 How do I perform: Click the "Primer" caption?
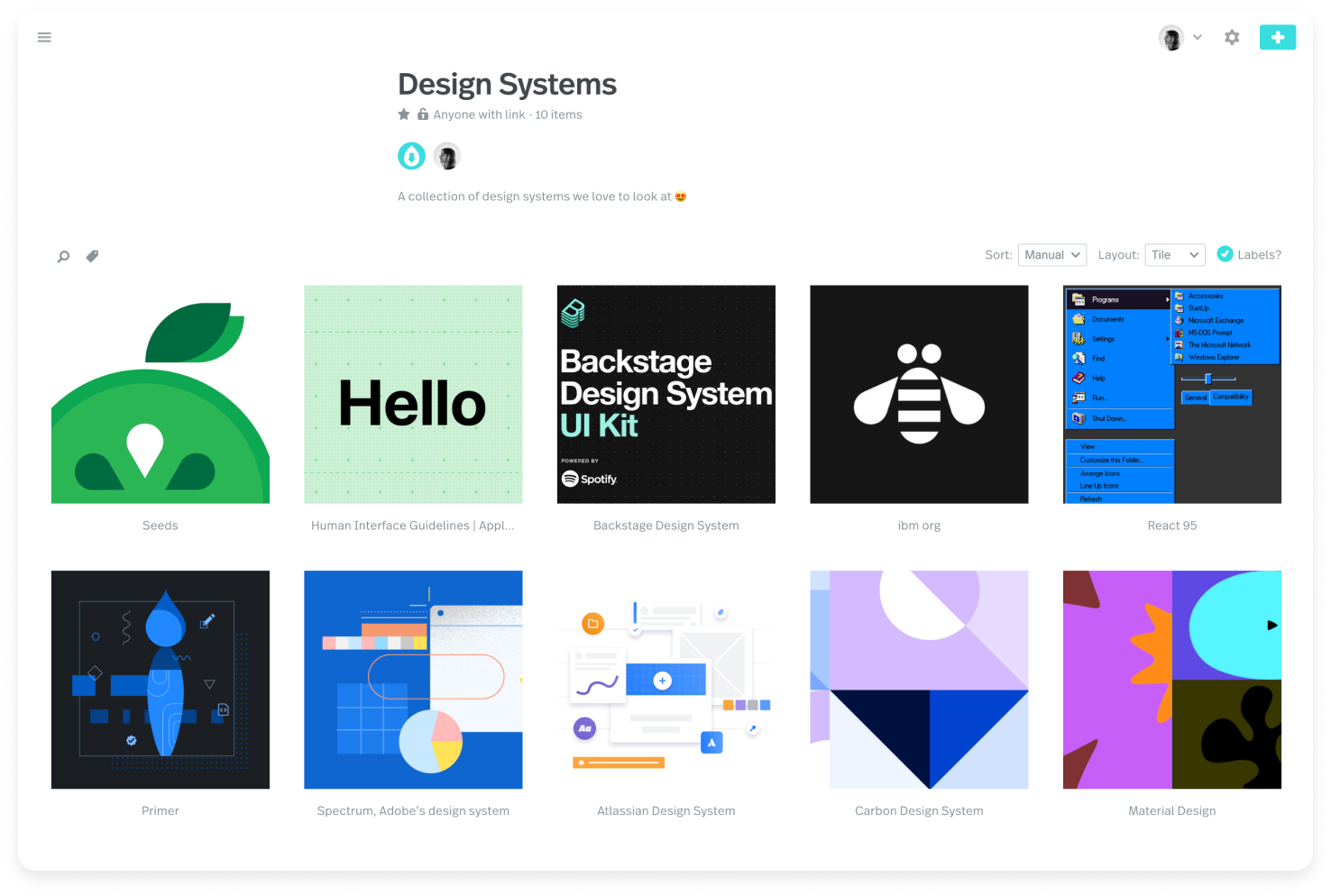(161, 810)
